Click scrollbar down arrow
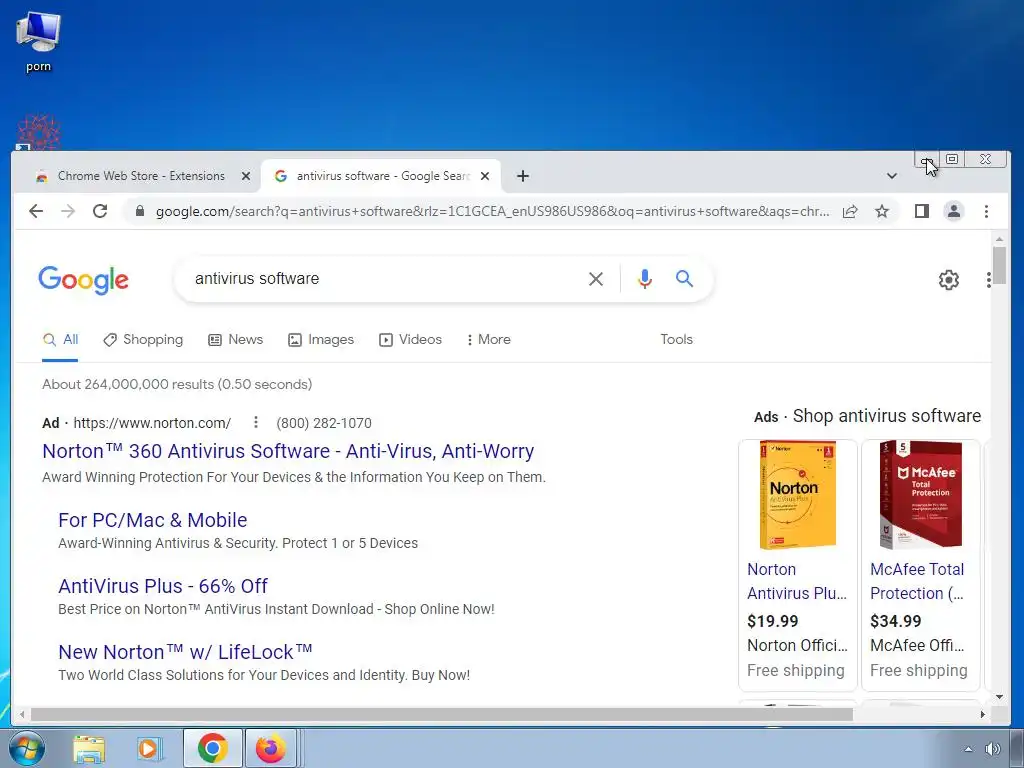The width and height of the screenshot is (1024, 768). pyautogui.click(x=999, y=697)
